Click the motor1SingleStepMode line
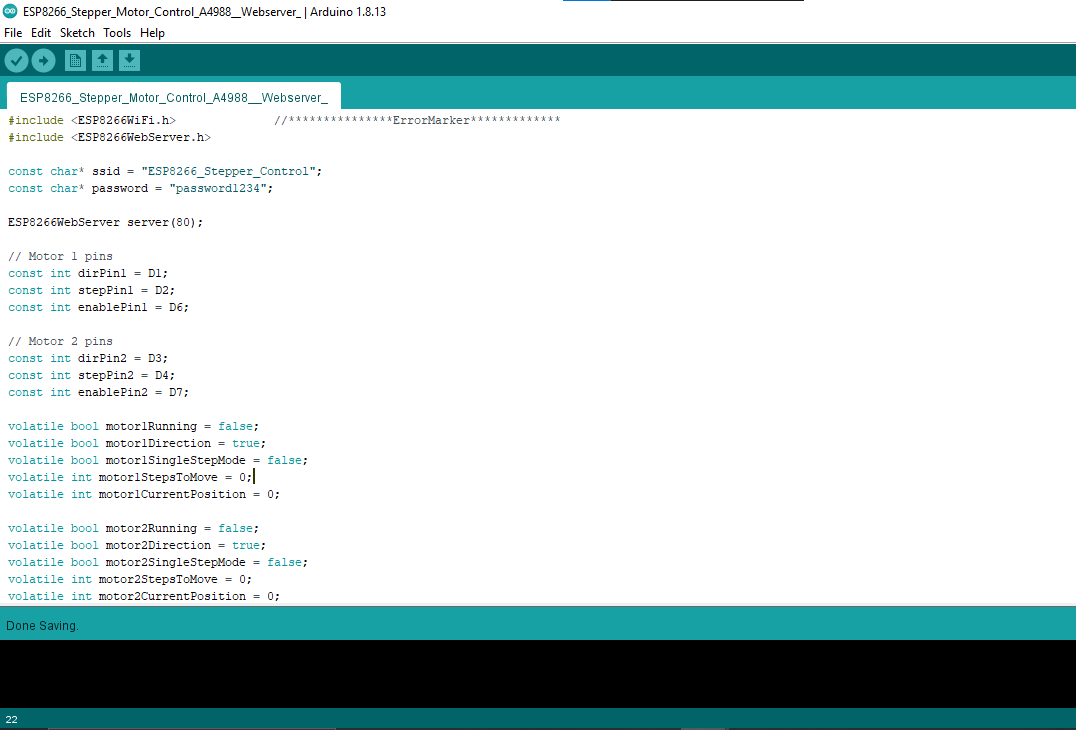This screenshot has height=730, width=1076. 158,460
